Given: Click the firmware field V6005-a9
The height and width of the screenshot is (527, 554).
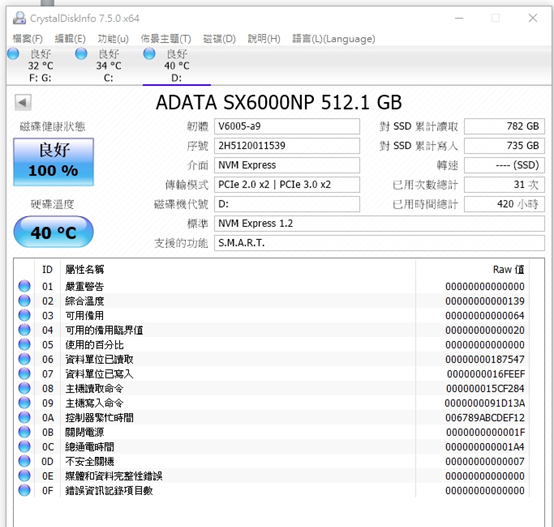Looking at the screenshot, I should click(287, 126).
